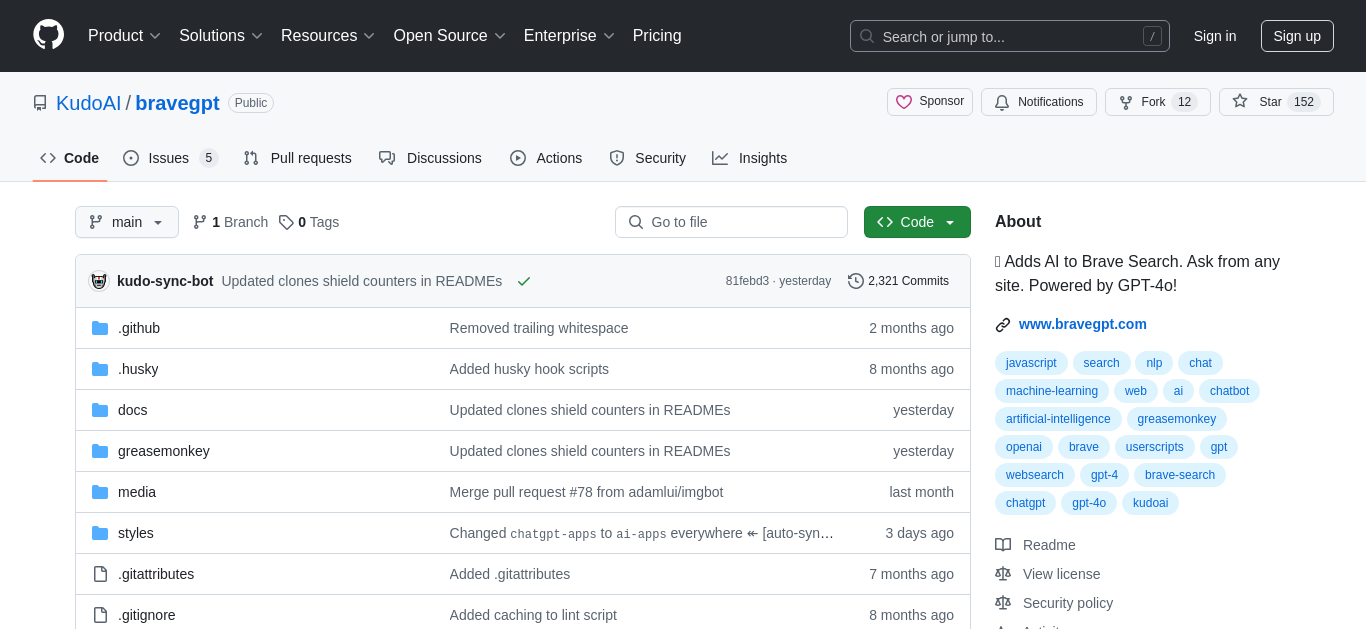Image resolution: width=1366 pixels, height=629 pixels.
Task: View the 1 Branch link
Action: pos(230,222)
